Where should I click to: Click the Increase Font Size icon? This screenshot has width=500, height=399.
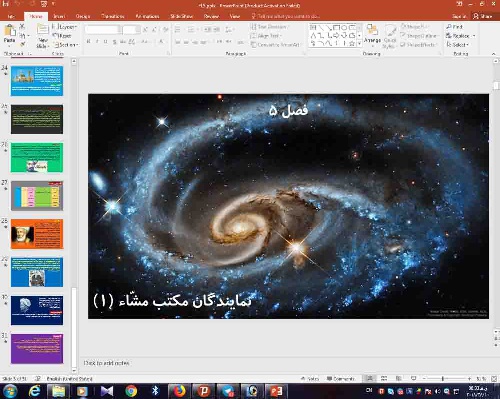click(x=145, y=30)
